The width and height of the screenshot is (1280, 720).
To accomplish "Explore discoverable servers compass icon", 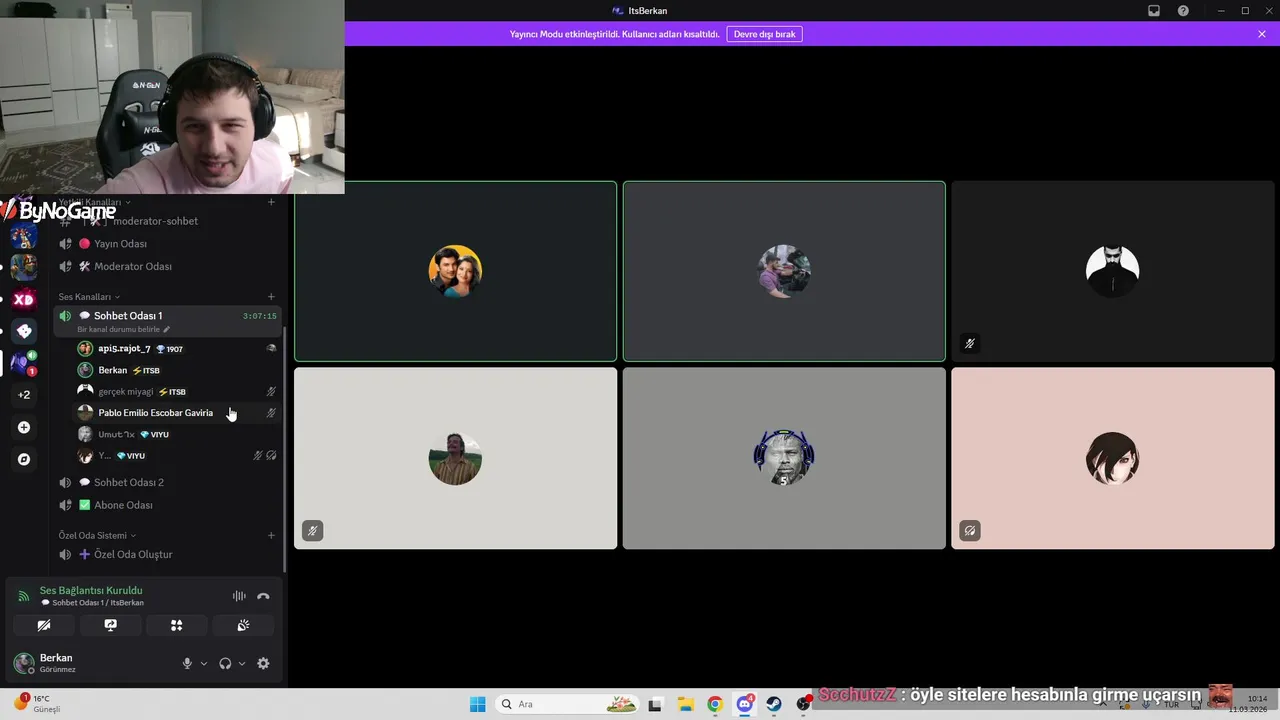I will coord(24,459).
